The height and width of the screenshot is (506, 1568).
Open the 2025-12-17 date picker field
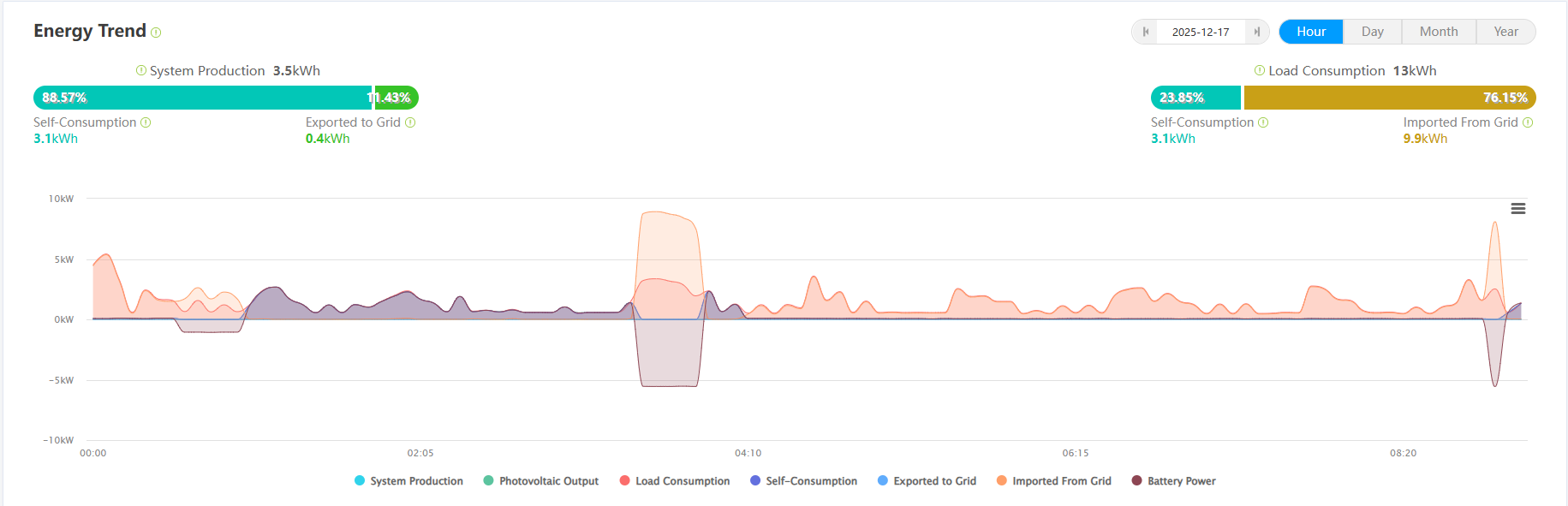(1201, 32)
